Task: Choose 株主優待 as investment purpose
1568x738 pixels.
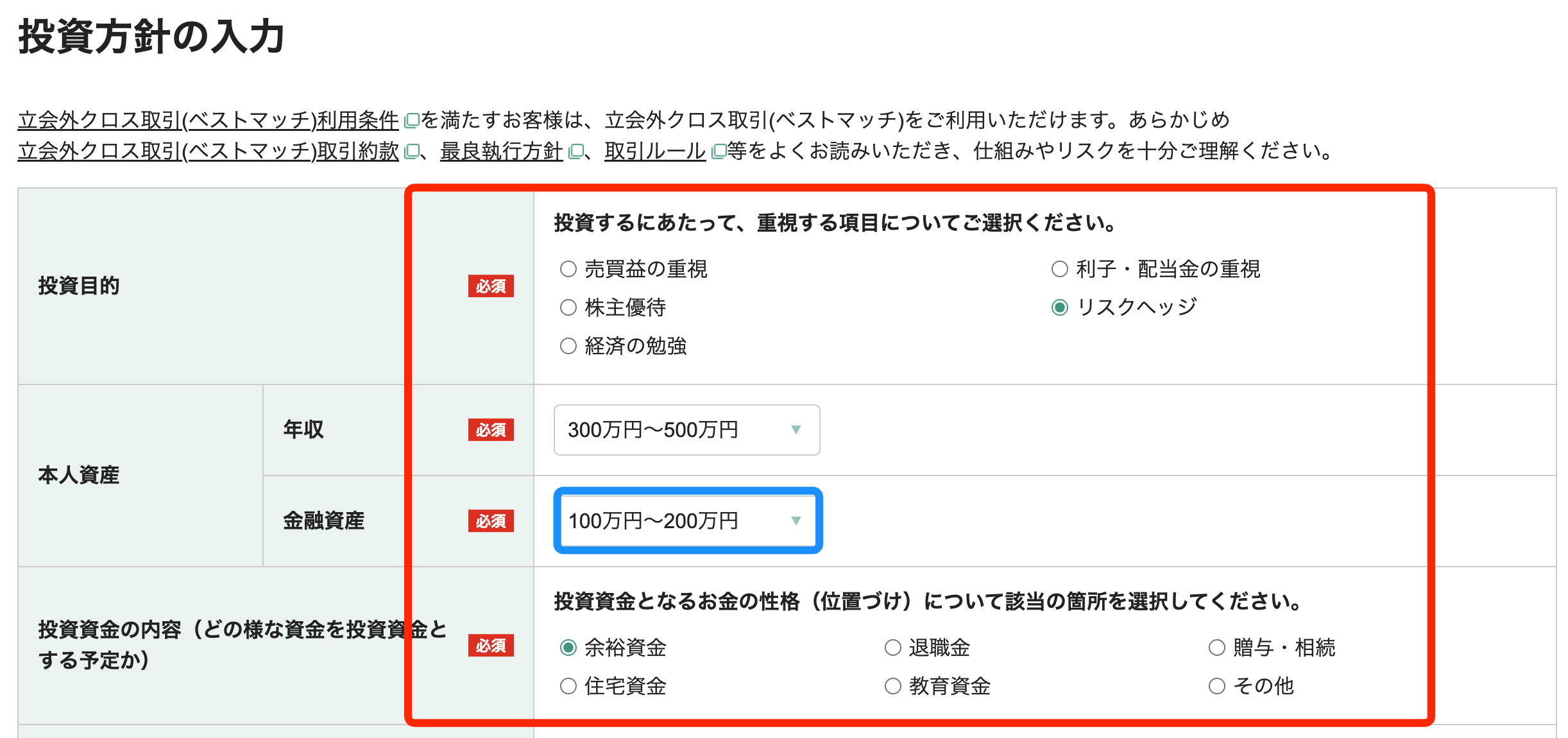Action: click(567, 308)
